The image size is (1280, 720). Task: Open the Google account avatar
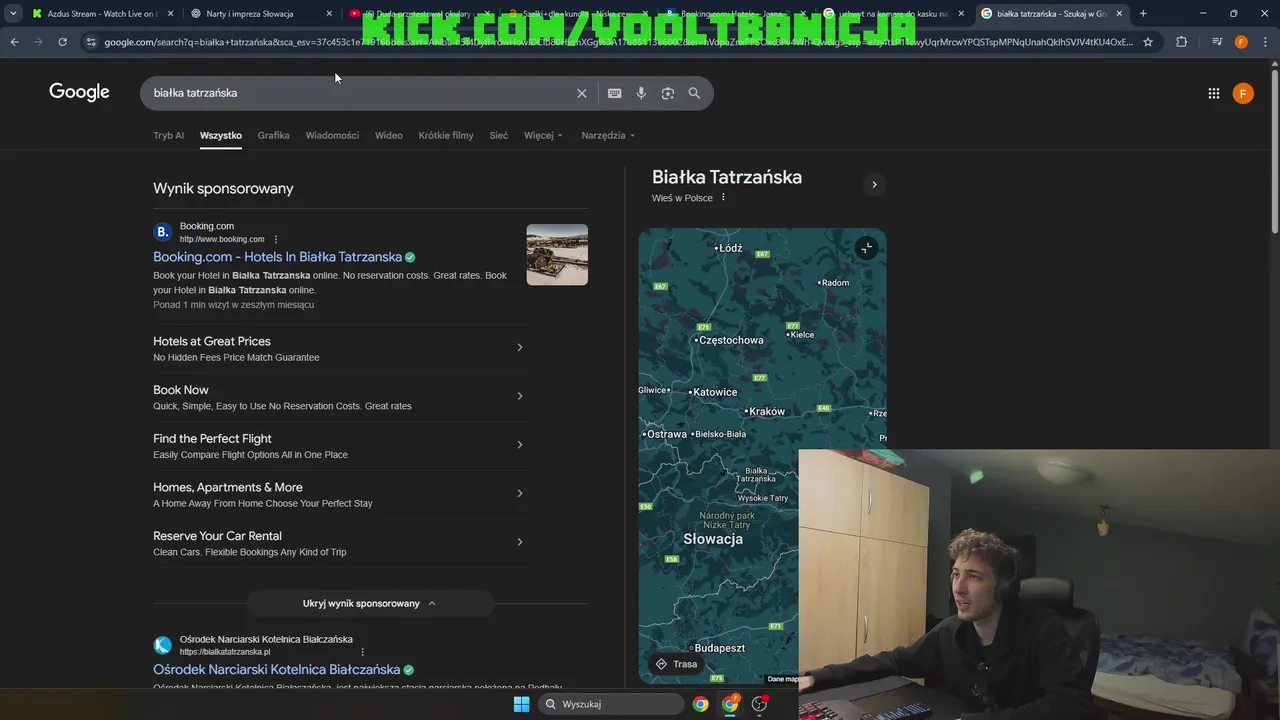click(1243, 93)
